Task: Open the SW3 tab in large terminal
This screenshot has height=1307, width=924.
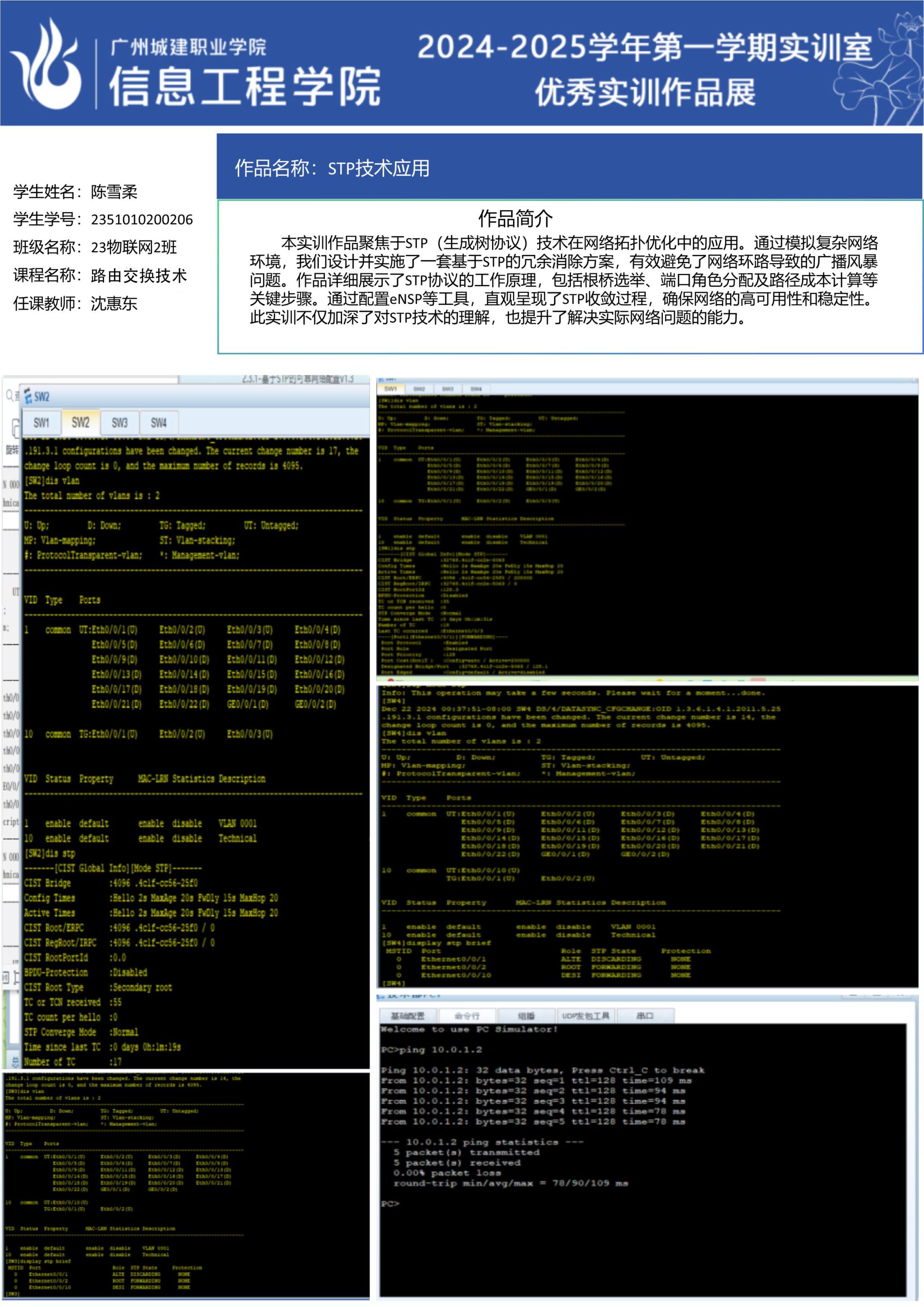Action: [x=120, y=423]
